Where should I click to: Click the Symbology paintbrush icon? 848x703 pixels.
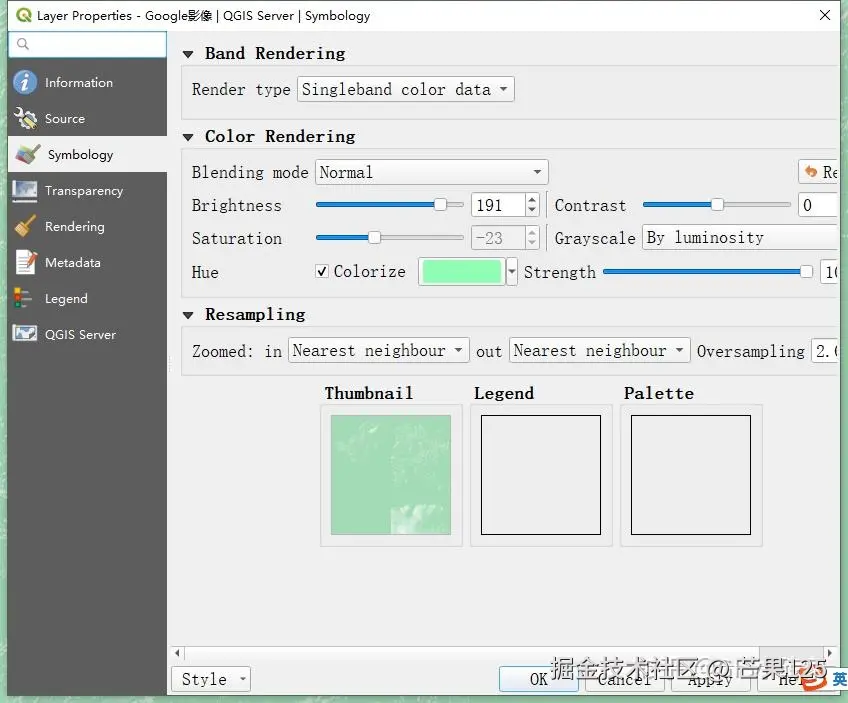[x=28, y=155]
